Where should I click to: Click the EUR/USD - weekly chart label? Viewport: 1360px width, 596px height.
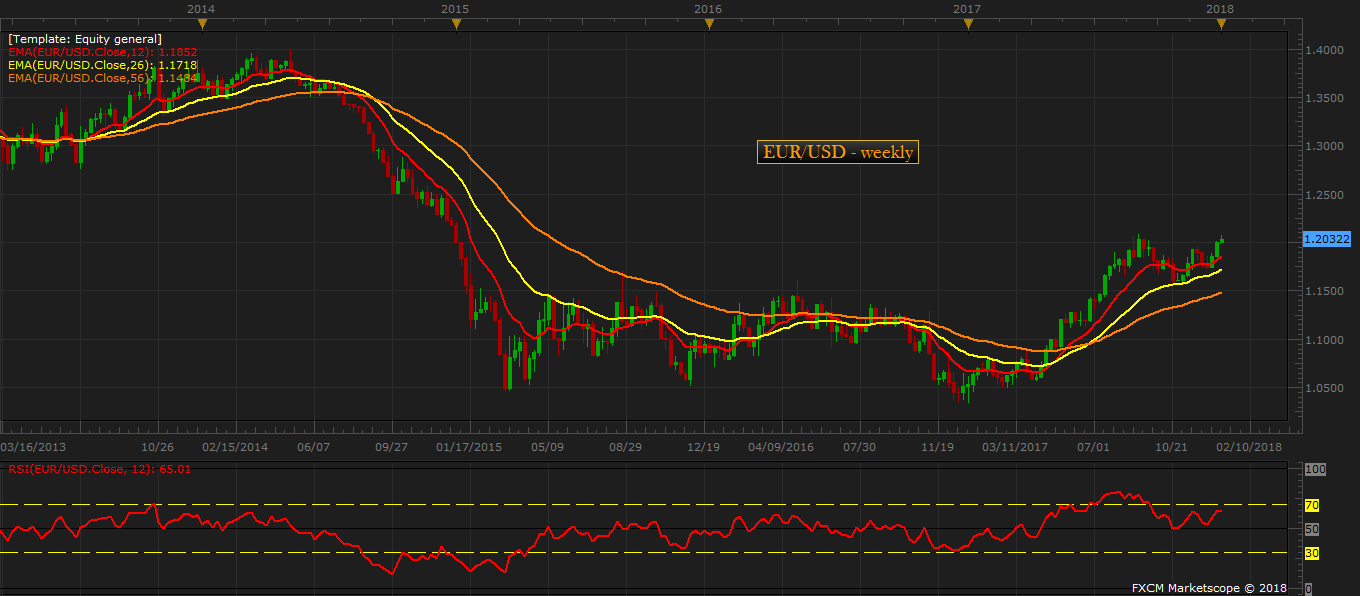(838, 152)
